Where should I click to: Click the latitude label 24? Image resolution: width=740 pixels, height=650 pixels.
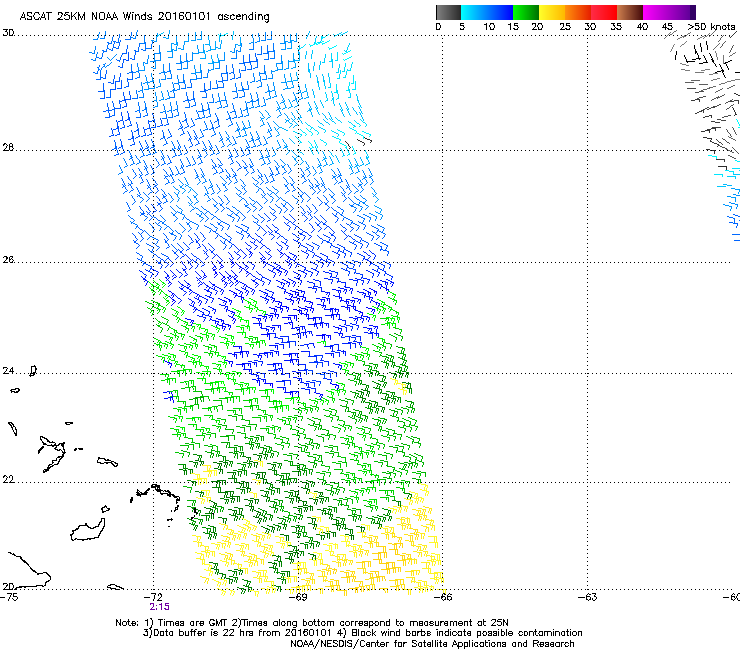point(8,371)
